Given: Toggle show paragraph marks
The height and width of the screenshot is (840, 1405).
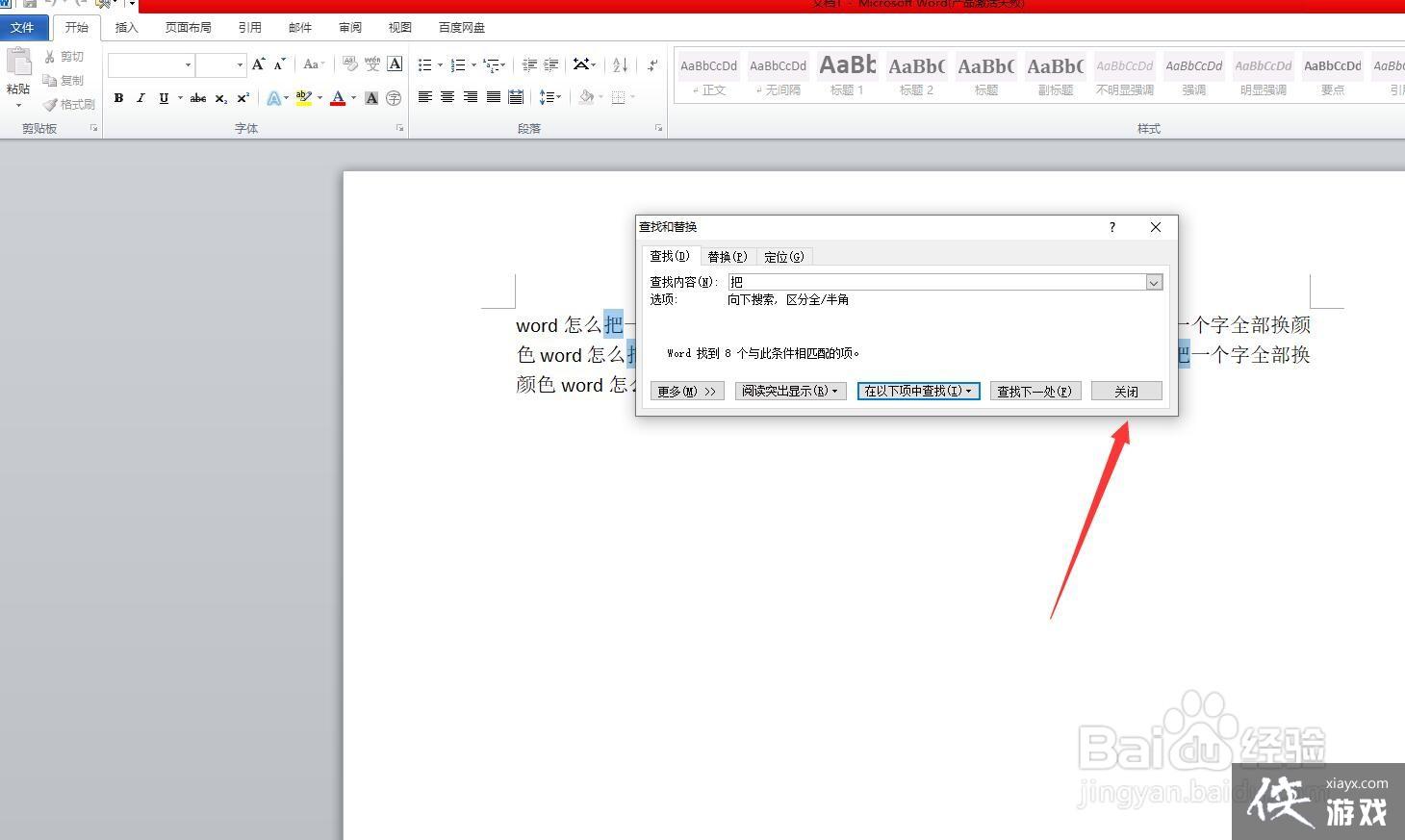Looking at the screenshot, I should point(652,65).
